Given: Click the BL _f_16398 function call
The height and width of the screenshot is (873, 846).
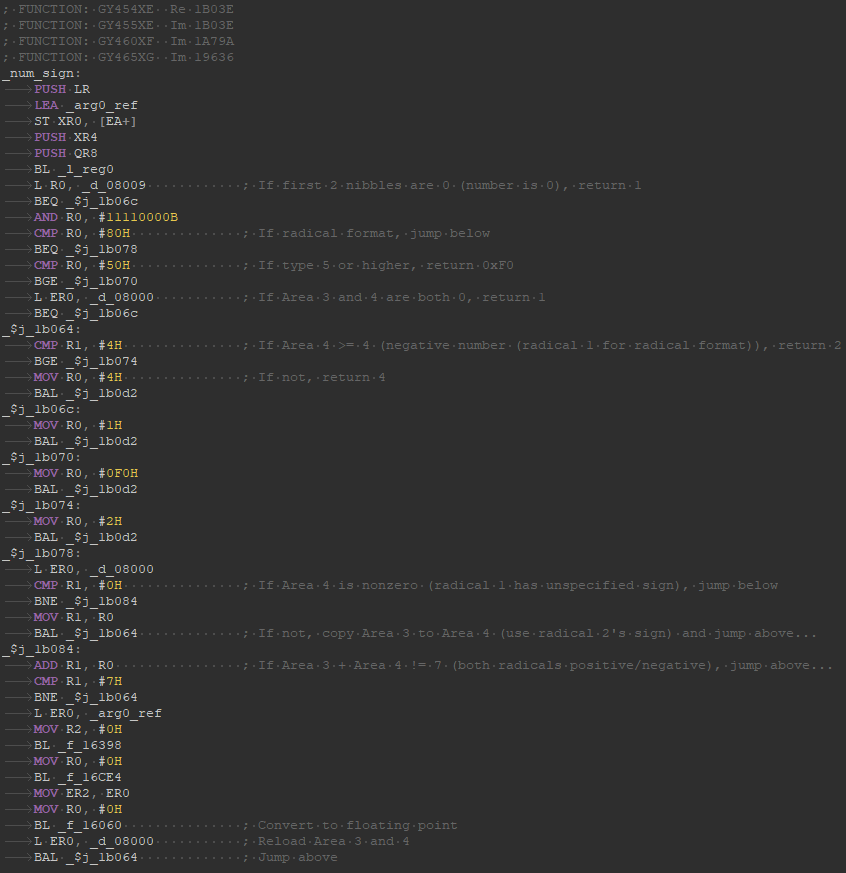Looking at the screenshot, I should (x=78, y=745).
